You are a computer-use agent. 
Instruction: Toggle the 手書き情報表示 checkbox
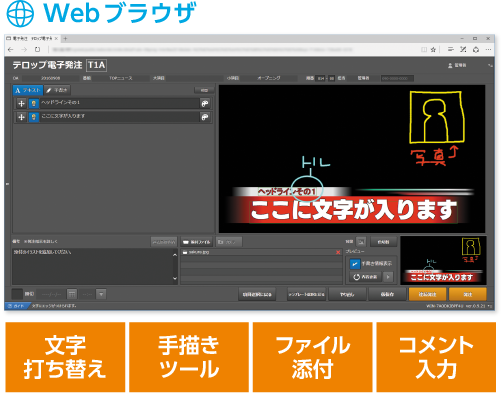click(x=355, y=264)
